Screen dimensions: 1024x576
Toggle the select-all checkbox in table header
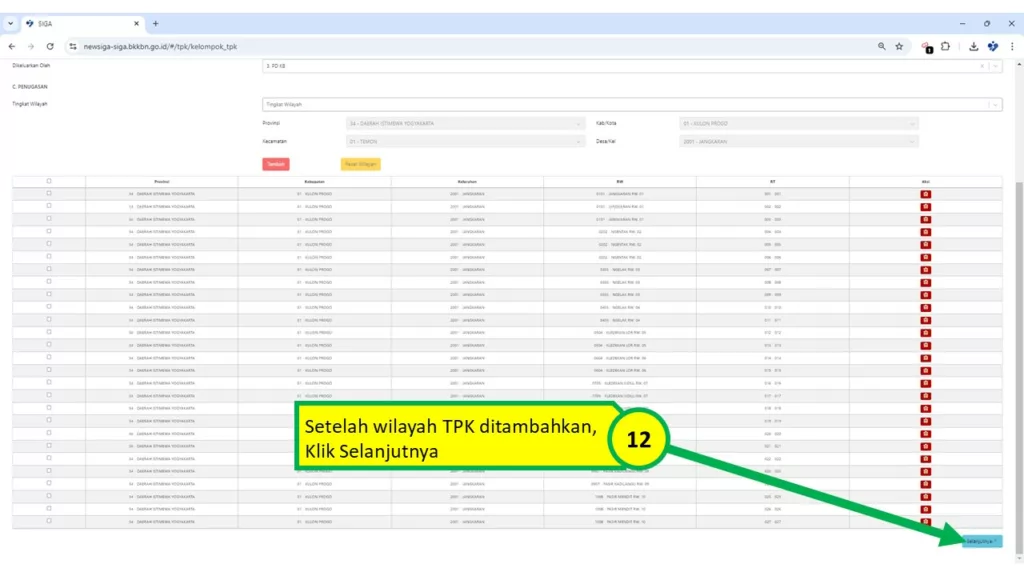(x=49, y=181)
